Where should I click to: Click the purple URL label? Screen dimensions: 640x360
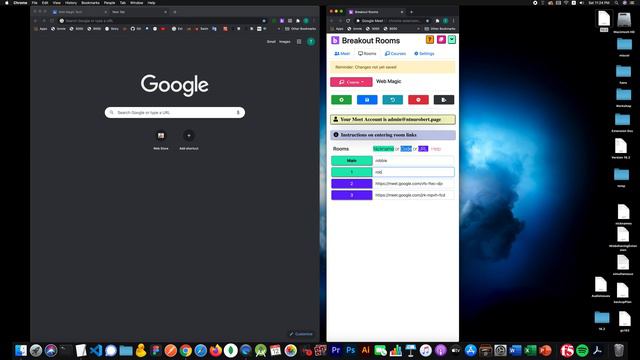[423, 149]
